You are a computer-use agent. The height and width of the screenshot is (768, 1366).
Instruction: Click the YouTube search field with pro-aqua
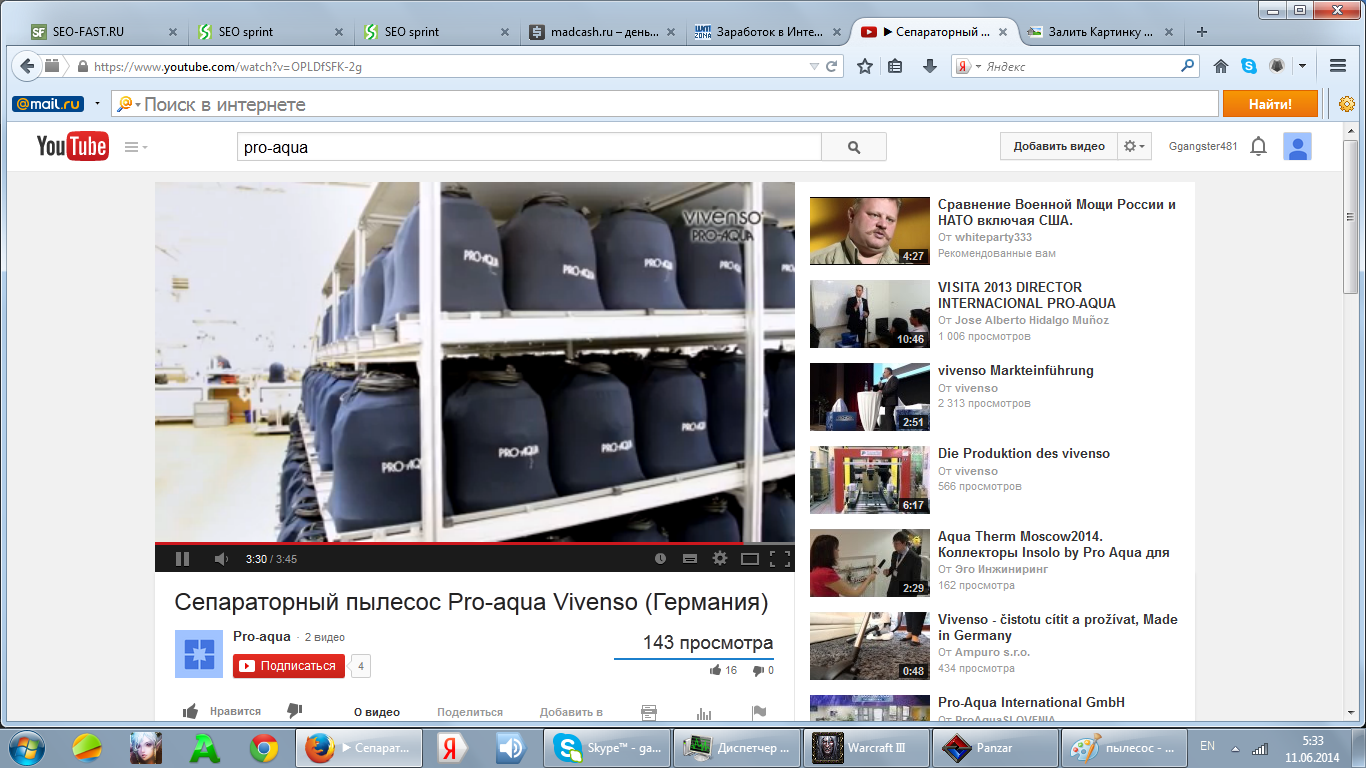[x=529, y=147]
